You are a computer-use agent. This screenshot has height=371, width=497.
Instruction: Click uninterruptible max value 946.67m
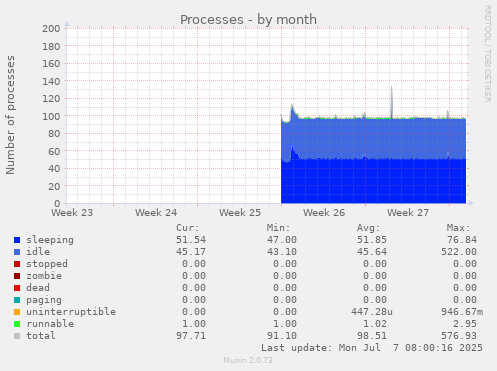coord(462,312)
